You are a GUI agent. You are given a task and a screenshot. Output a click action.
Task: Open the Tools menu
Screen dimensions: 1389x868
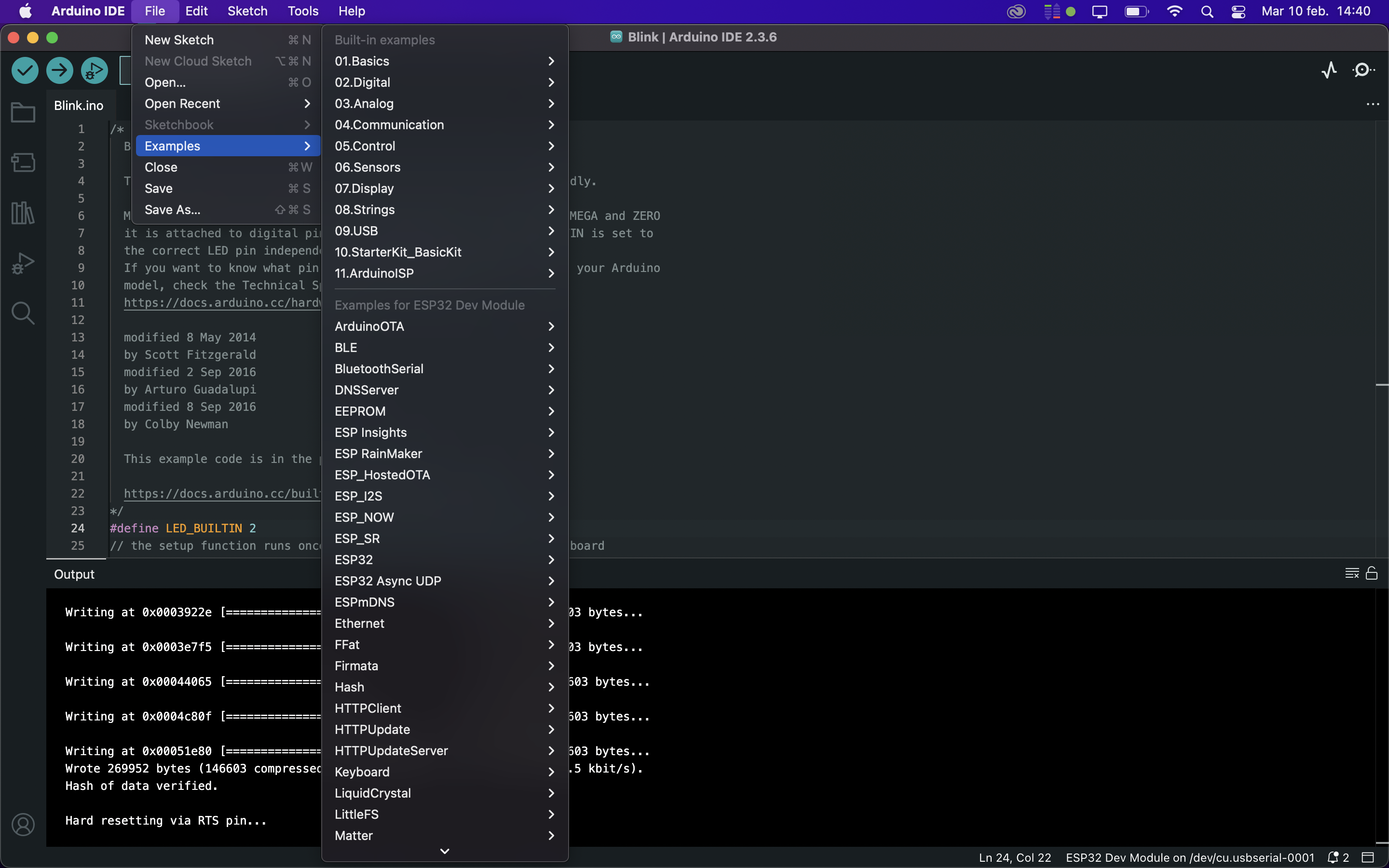tap(302, 11)
